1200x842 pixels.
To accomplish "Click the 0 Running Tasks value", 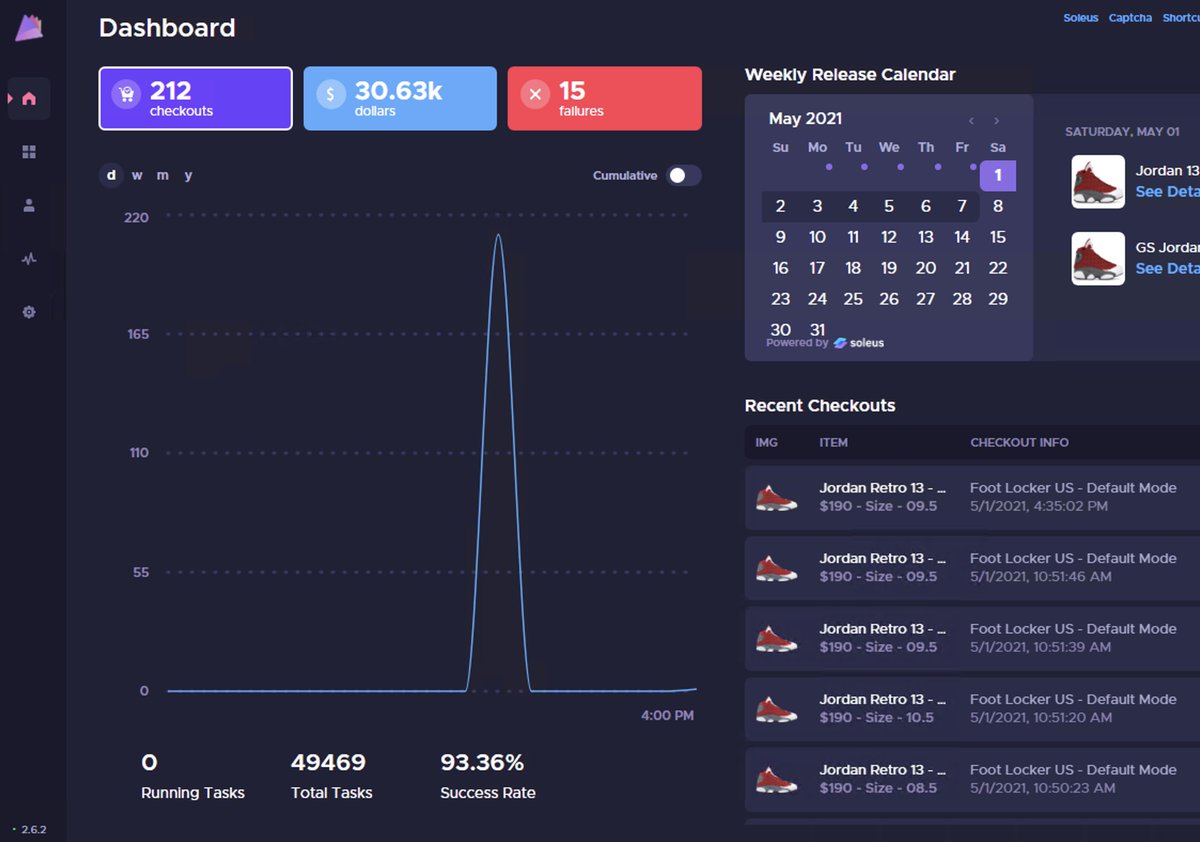I will pyautogui.click(x=149, y=763).
